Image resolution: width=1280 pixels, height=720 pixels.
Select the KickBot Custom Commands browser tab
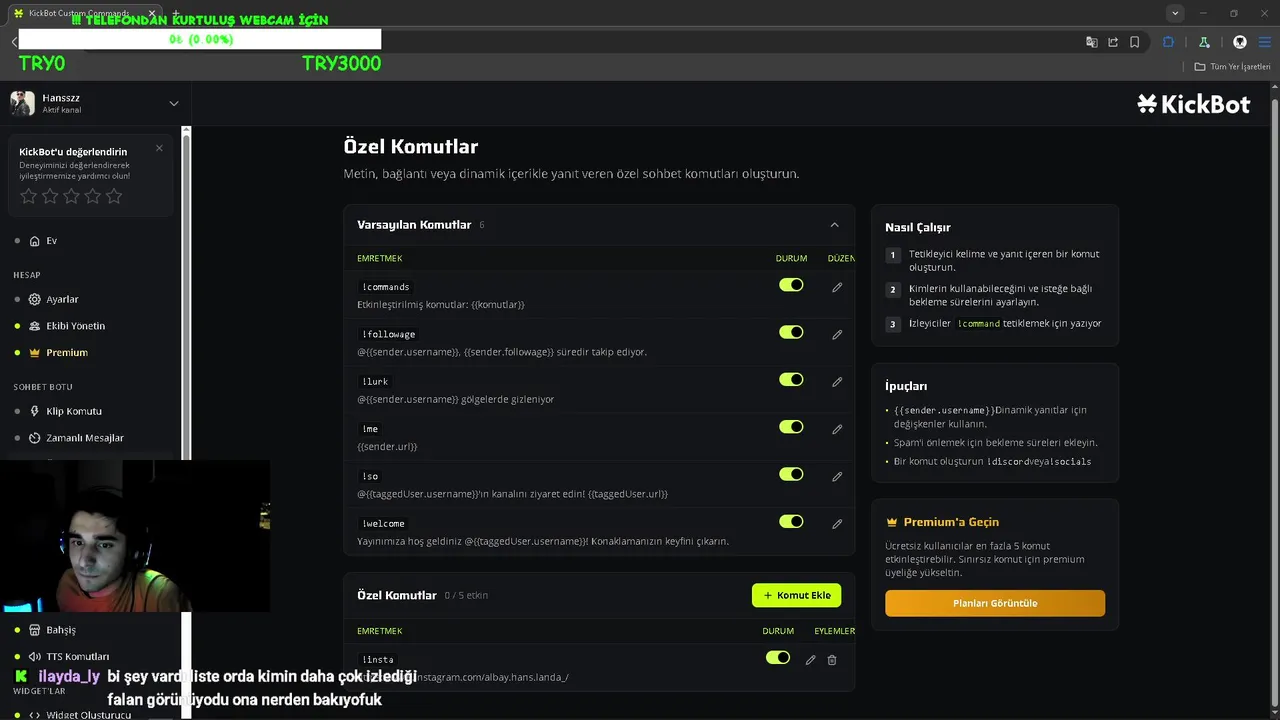tap(84, 13)
